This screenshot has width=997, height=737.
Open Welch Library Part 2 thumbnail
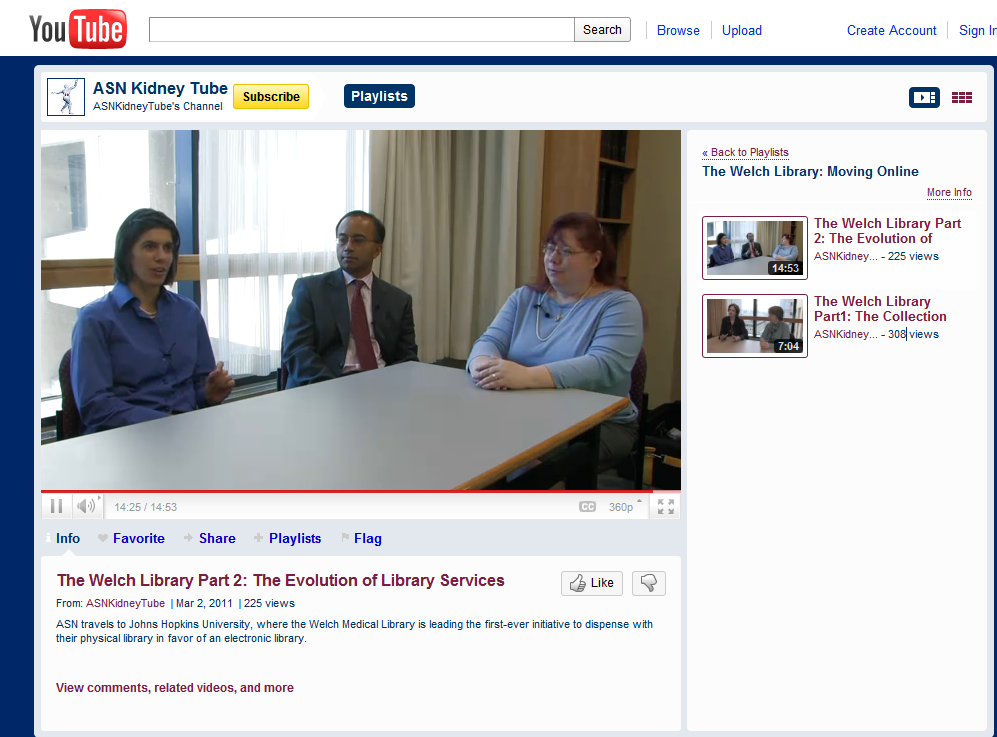click(x=755, y=248)
